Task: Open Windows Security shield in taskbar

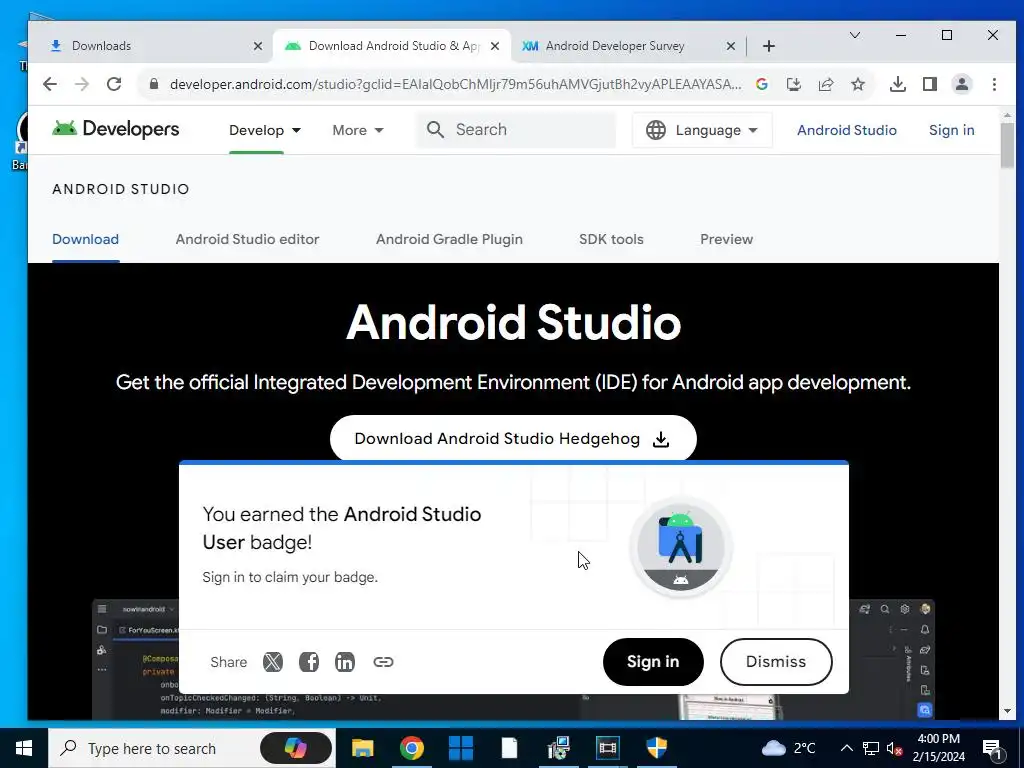Action: click(656, 748)
